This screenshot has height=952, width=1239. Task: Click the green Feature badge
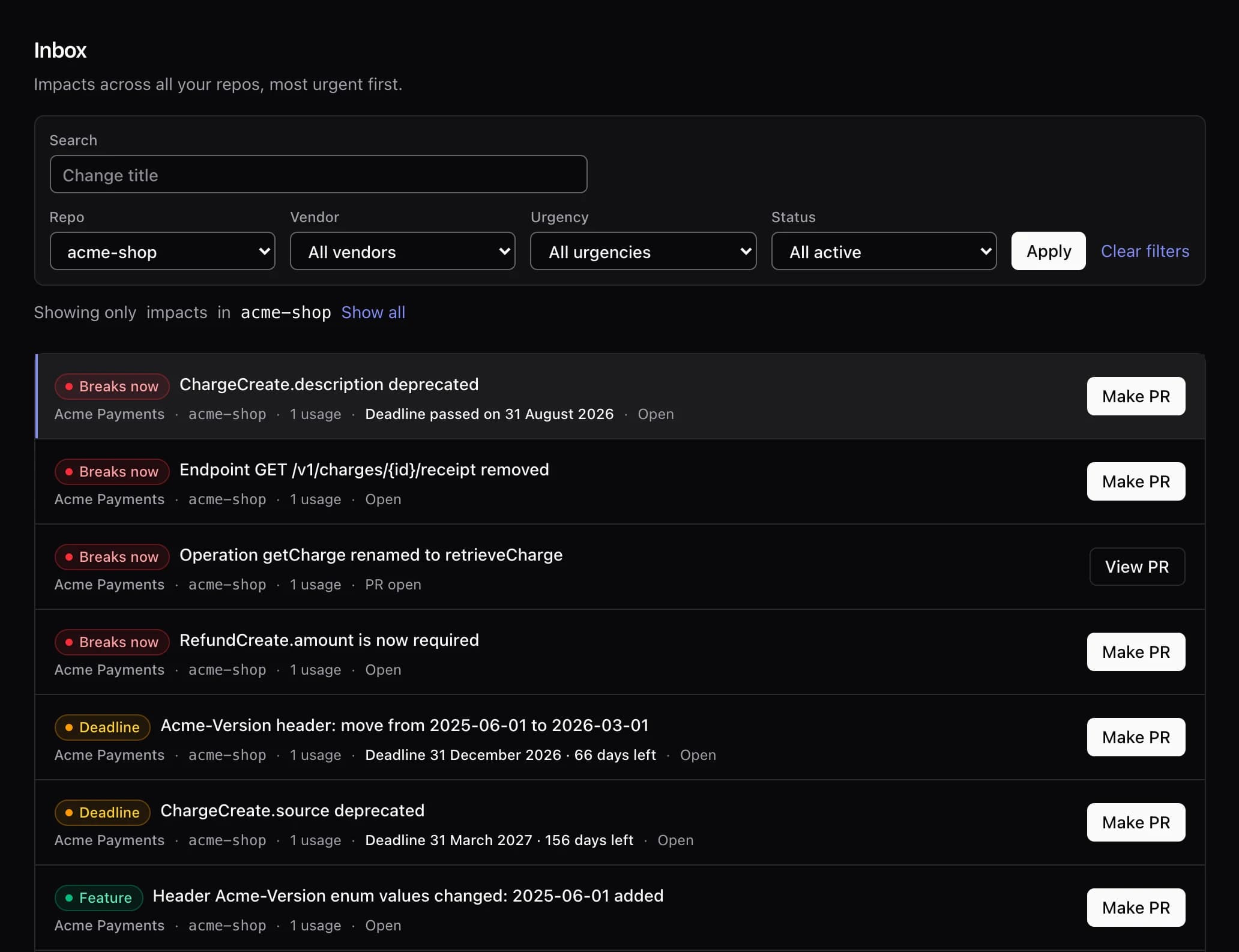coord(99,898)
